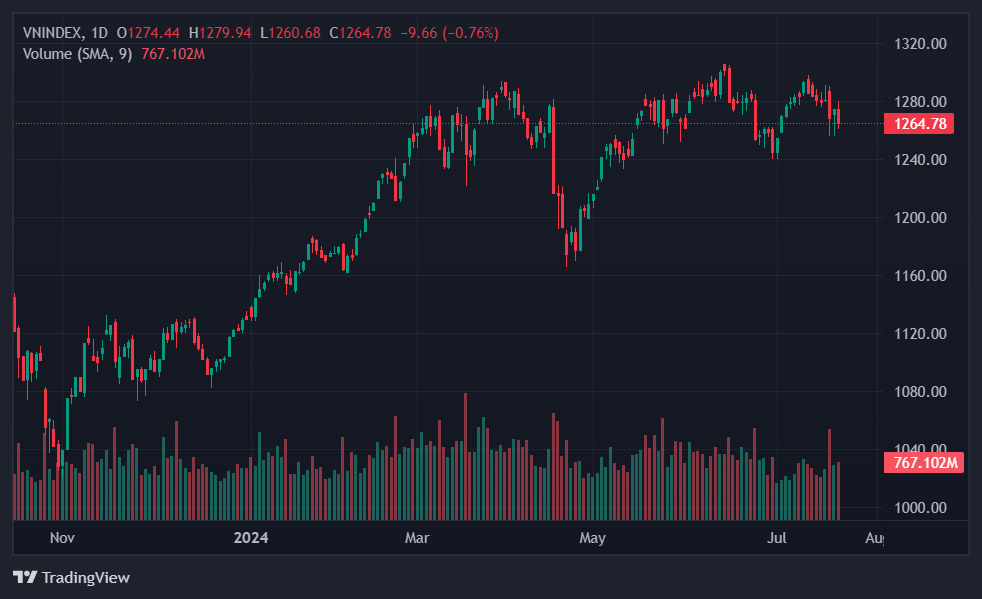The image size is (982, 599).
Task: Click the 1320.00 price scale label
Action: [x=918, y=44]
